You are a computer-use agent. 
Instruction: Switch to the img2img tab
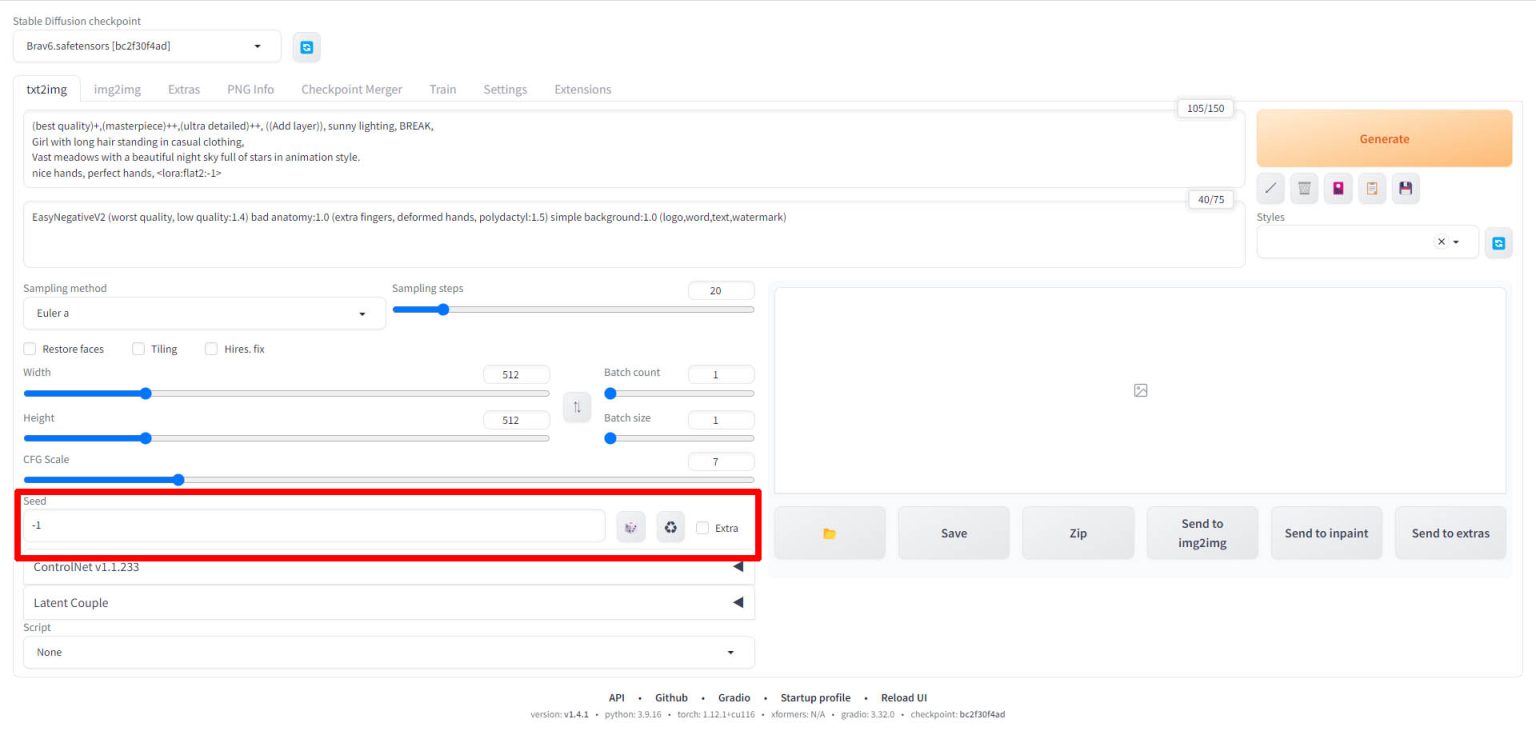pos(117,89)
